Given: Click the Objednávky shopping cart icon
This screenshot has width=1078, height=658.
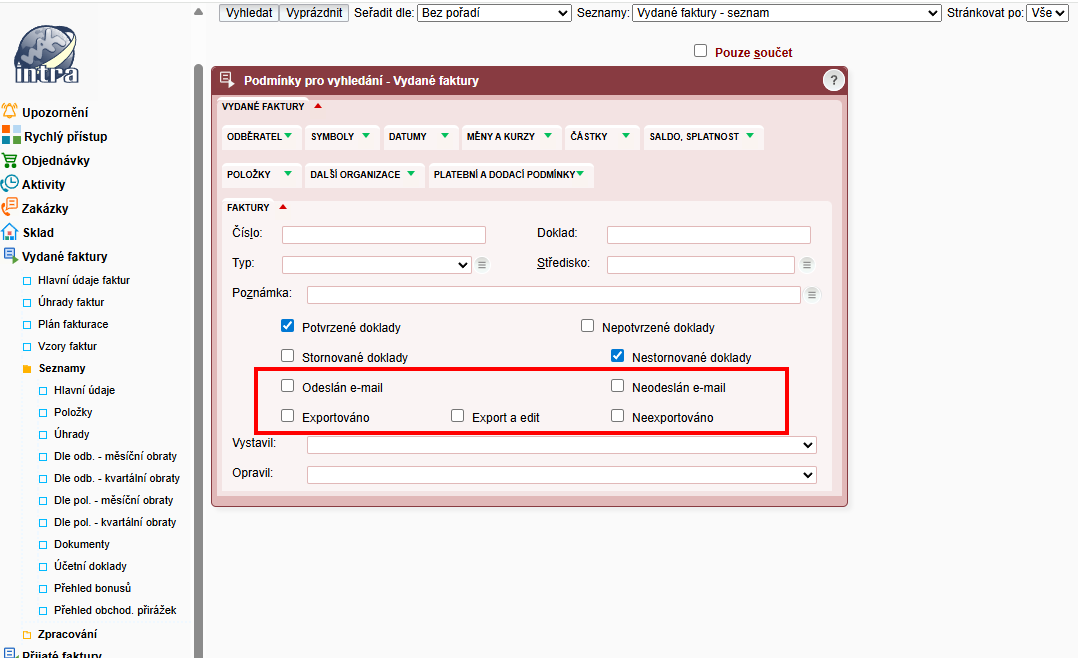Looking at the screenshot, I should click(x=10, y=160).
